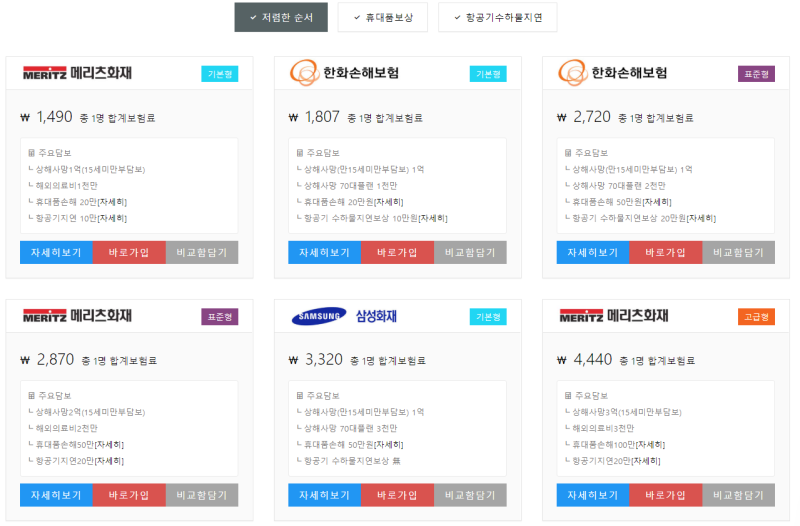Select 바로가입 for the Samsung 3,320 plan

397,495
